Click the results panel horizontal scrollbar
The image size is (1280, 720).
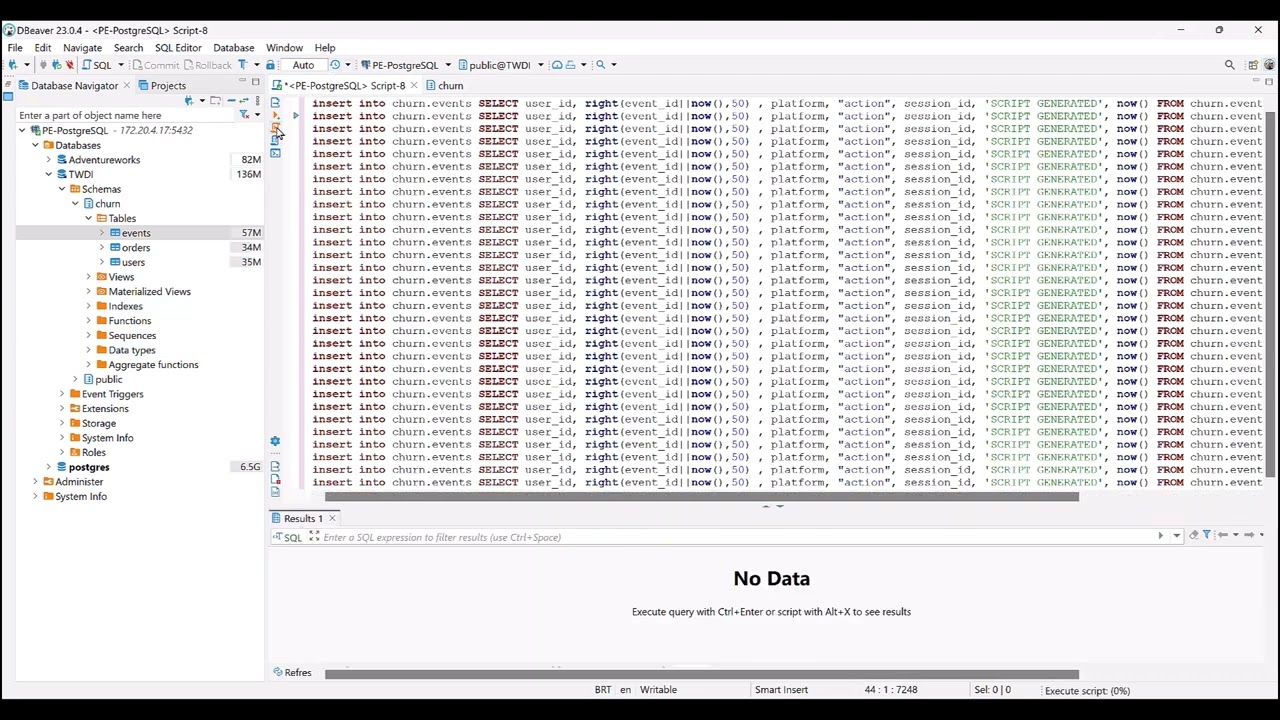pyautogui.click(x=702, y=674)
